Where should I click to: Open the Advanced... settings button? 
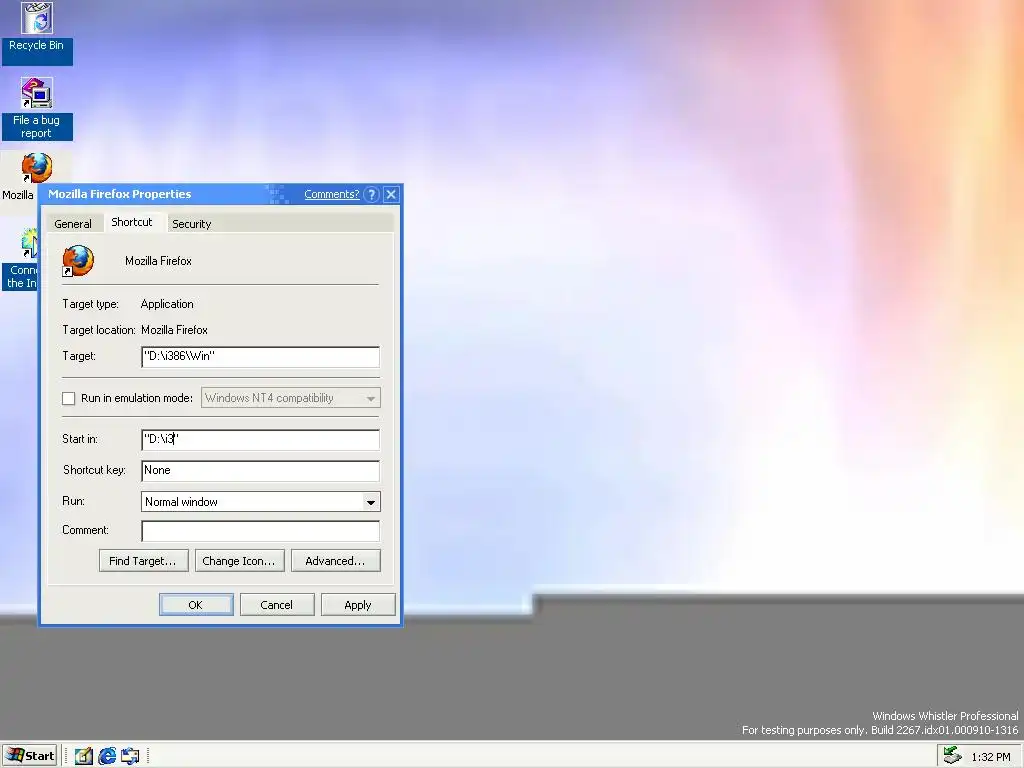tap(335, 561)
